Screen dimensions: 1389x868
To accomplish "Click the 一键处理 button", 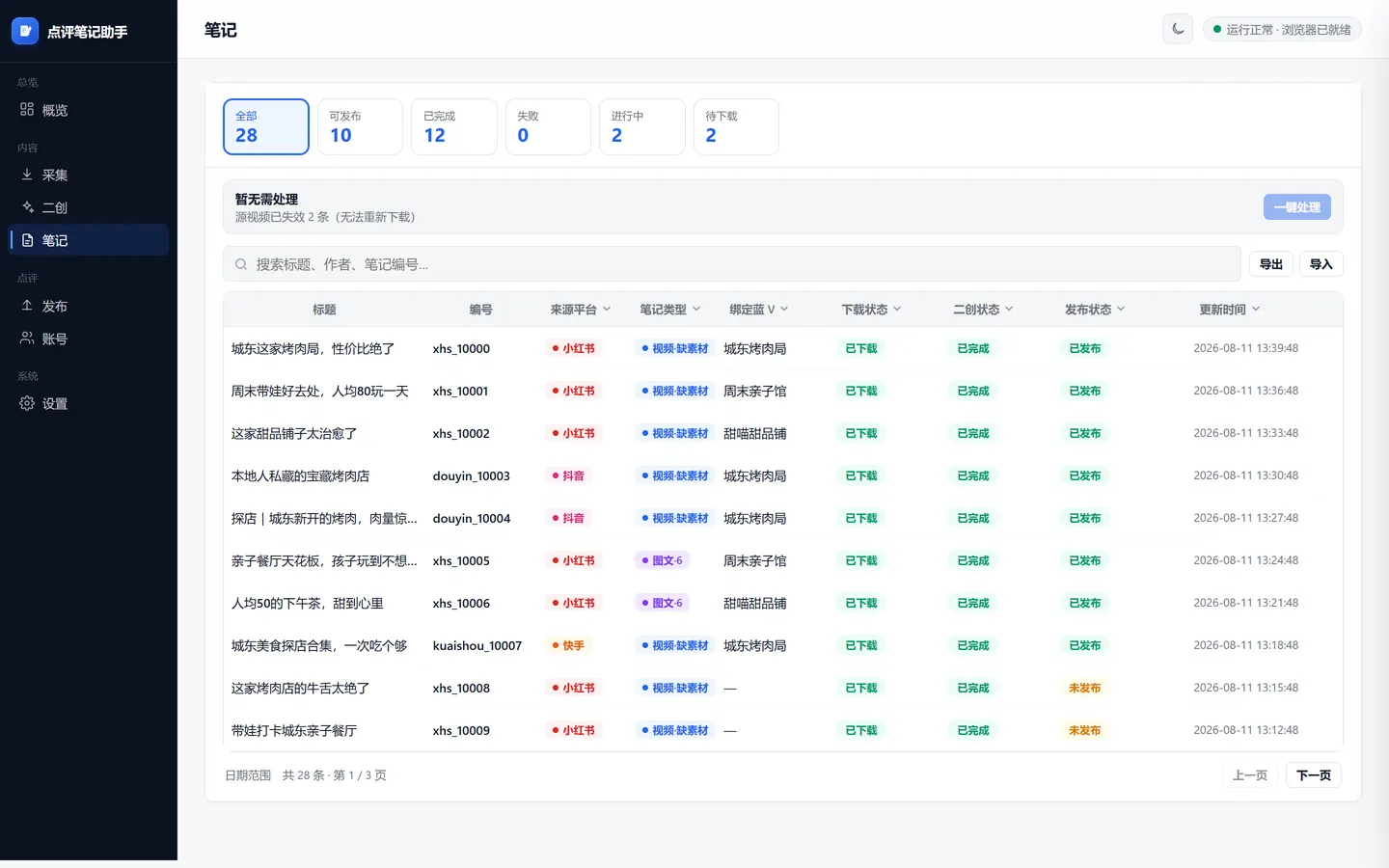I will (x=1297, y=207).
